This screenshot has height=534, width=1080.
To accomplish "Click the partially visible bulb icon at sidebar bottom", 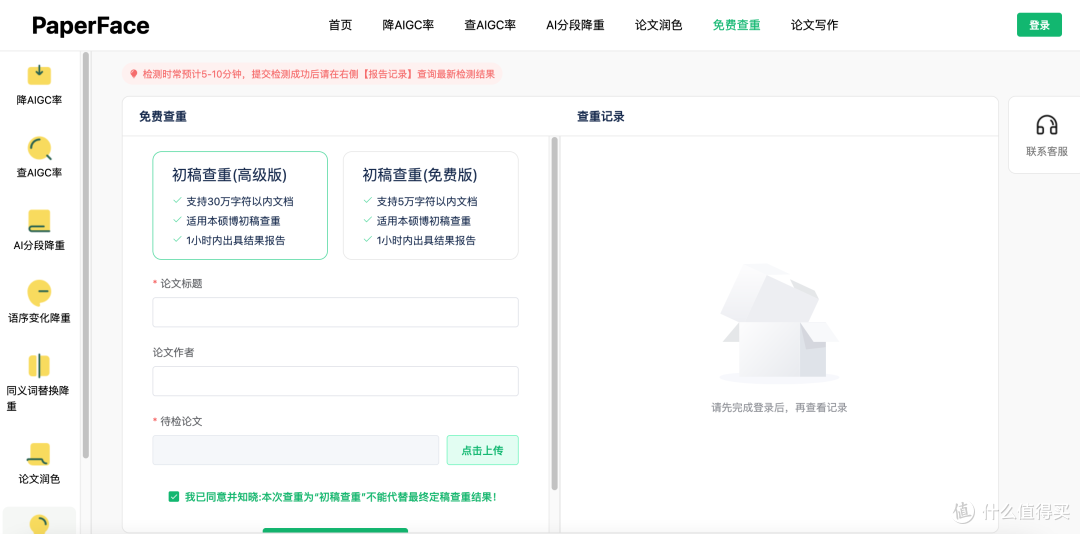I will point(39,524).
